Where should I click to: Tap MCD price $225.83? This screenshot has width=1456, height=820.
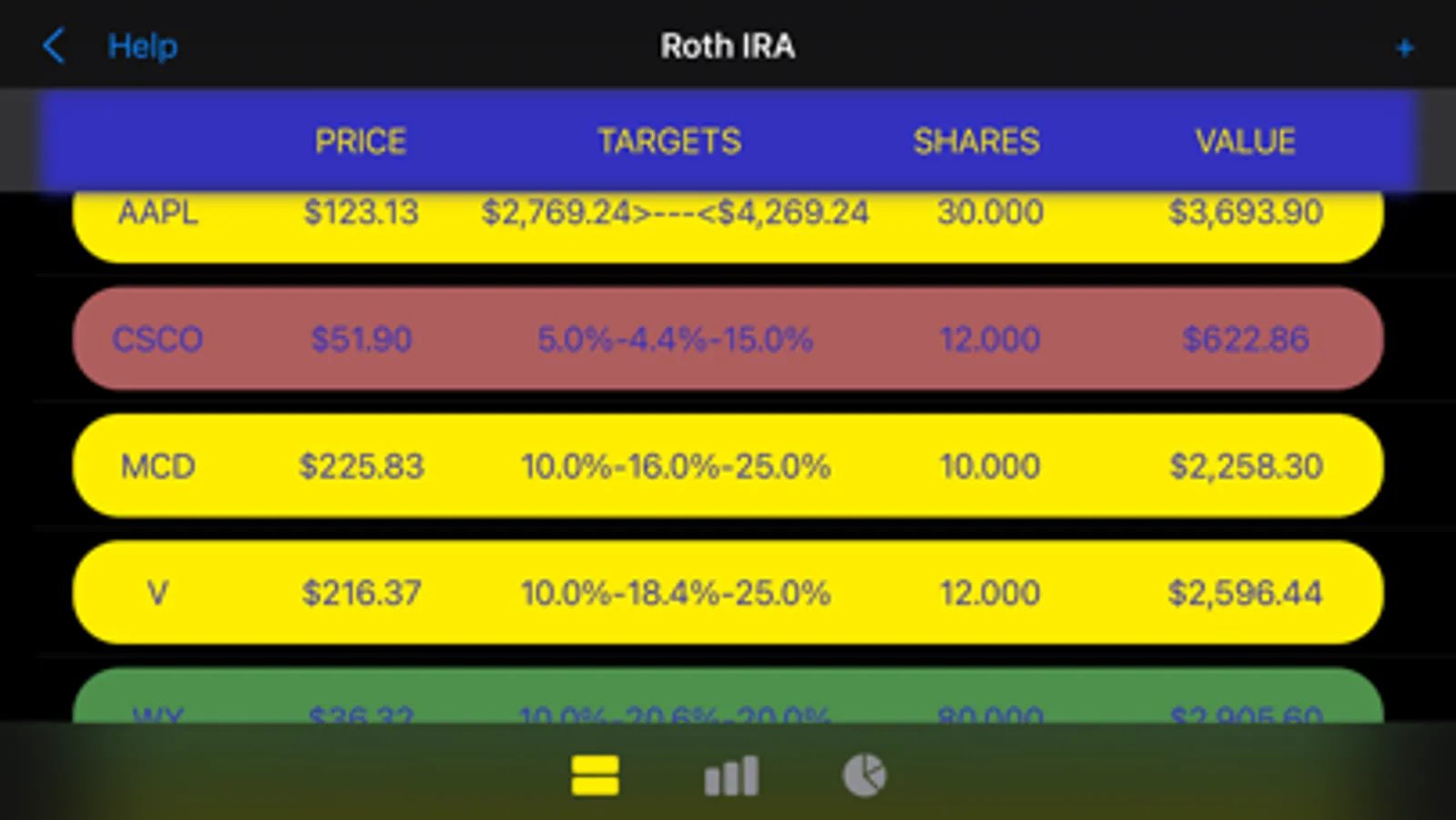[x=361, y=466]
